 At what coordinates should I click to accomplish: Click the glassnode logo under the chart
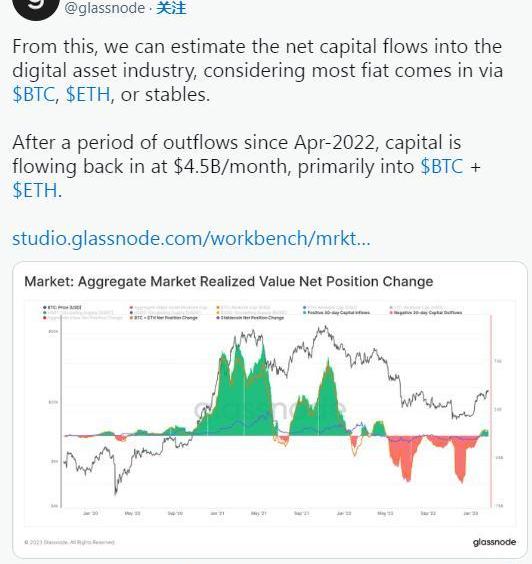(x=494, y=542)
